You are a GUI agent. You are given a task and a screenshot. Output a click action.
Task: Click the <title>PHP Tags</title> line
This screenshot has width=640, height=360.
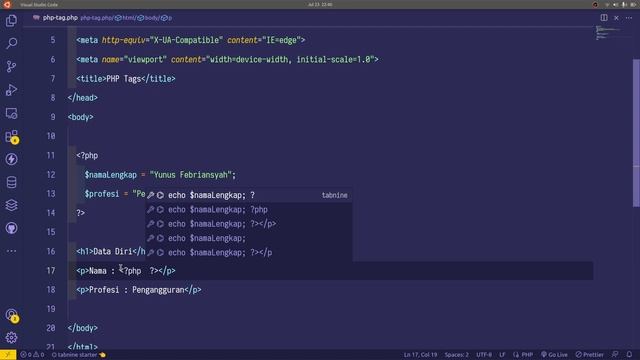126,79
